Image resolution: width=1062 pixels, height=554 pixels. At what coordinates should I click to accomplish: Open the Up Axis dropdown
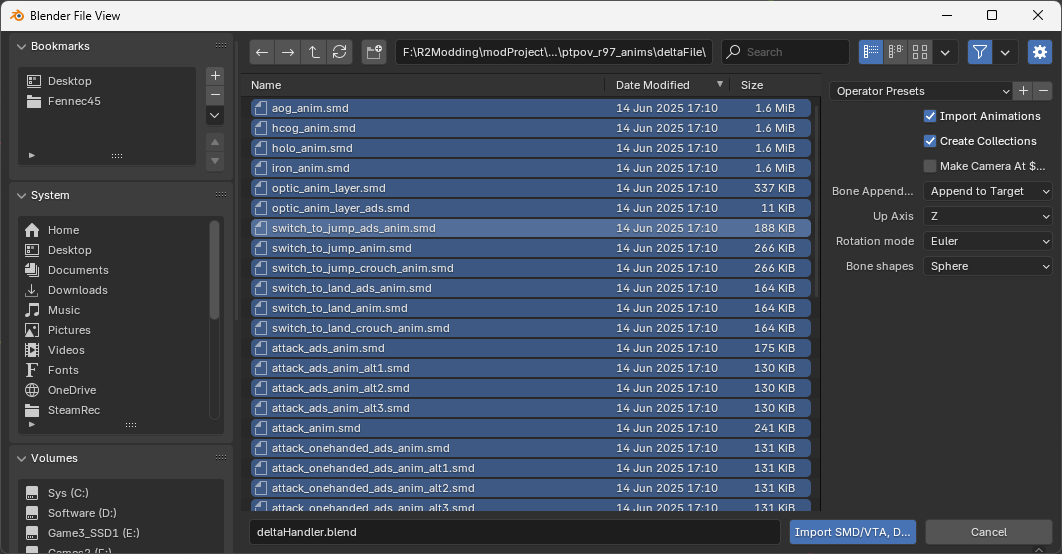pyautogui.click(x=988, y=216)
